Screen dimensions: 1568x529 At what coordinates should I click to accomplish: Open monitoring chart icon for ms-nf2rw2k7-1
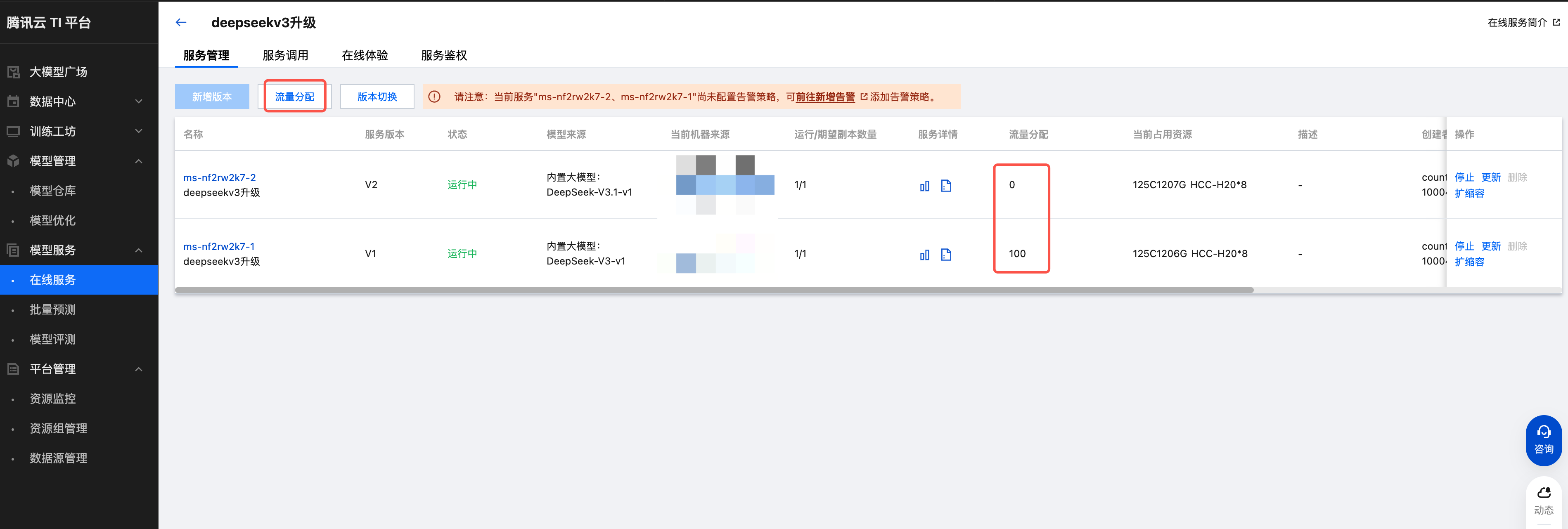pos(924,254)
